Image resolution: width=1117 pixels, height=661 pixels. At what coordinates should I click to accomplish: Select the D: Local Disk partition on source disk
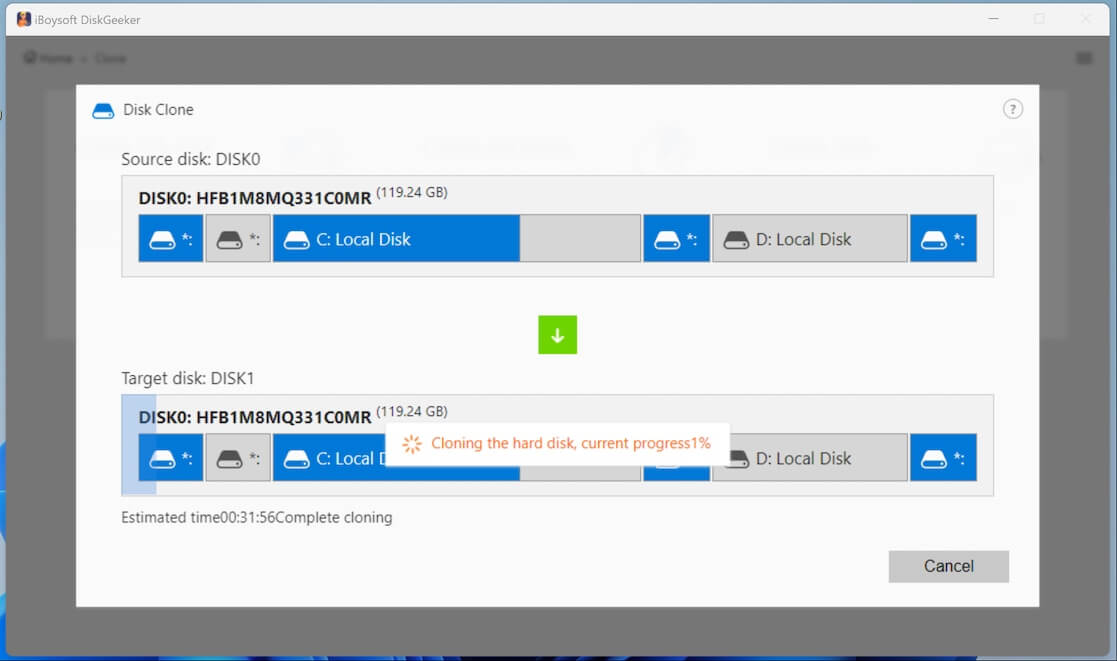(x=809, y=238)
